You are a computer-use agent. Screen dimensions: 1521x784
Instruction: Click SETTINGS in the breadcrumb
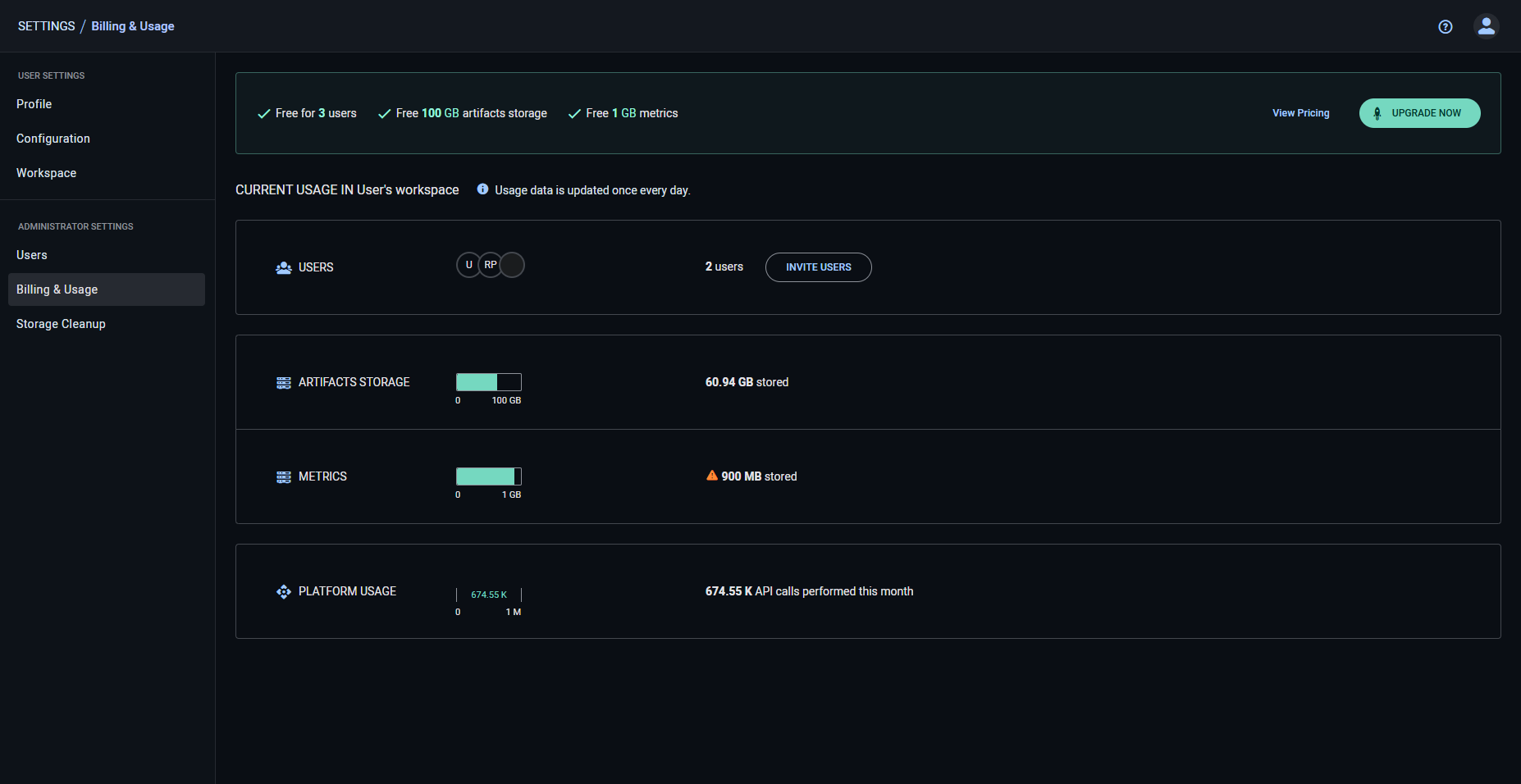(x=46, y=25)
